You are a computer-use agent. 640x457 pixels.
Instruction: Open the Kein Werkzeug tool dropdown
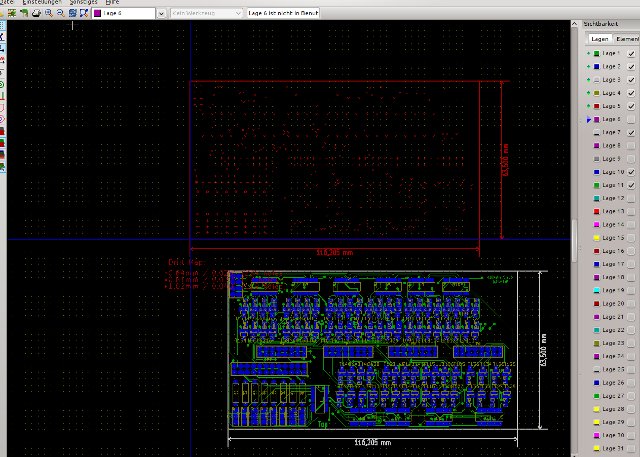coord(207,13)
